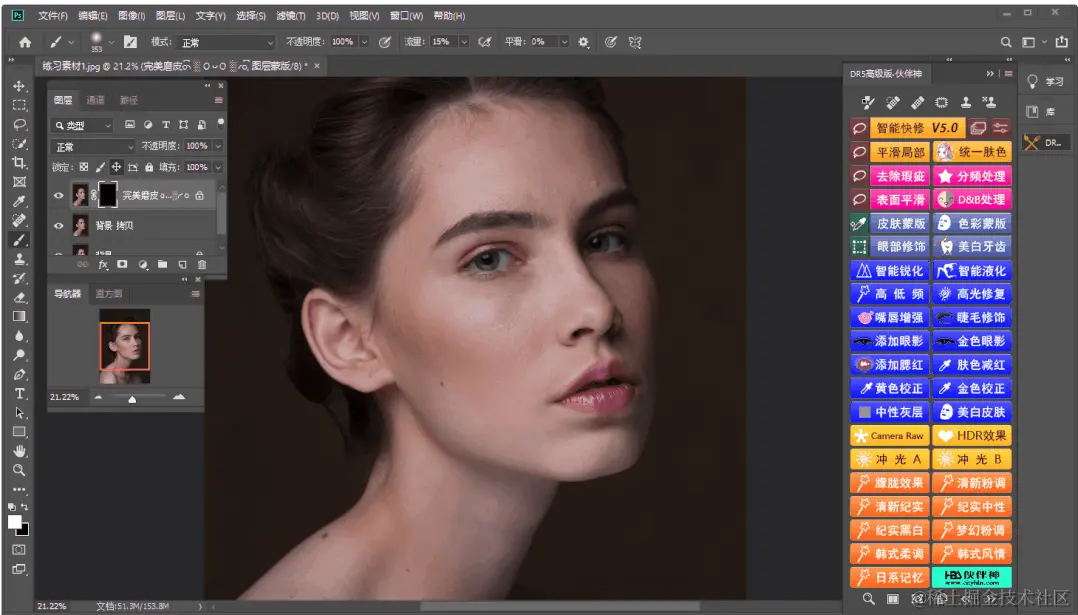Click the add layer mask icon
This screenshot has height=615, width=1078.
[x=122, y=265]
